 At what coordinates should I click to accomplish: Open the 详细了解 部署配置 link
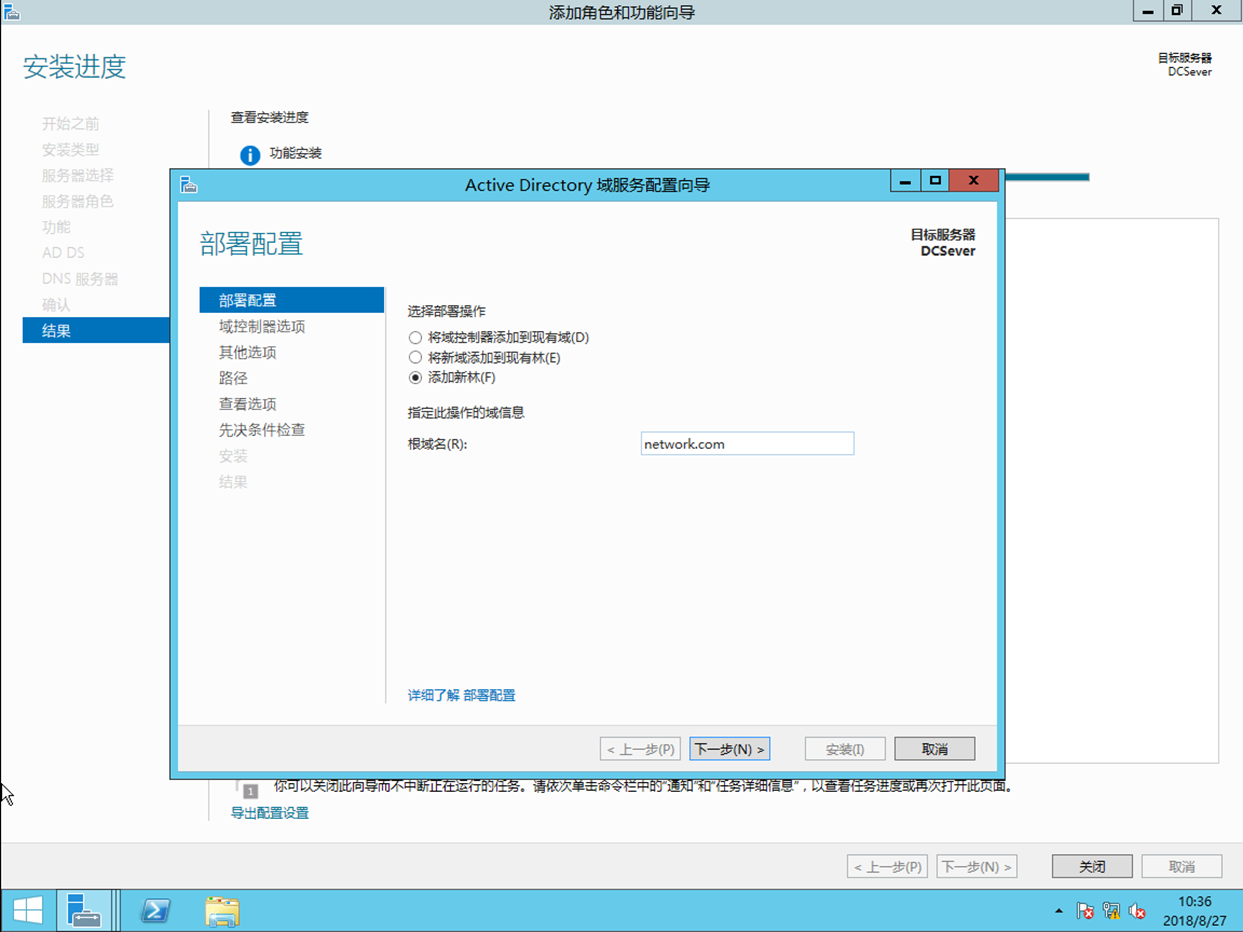pos(461,695)
